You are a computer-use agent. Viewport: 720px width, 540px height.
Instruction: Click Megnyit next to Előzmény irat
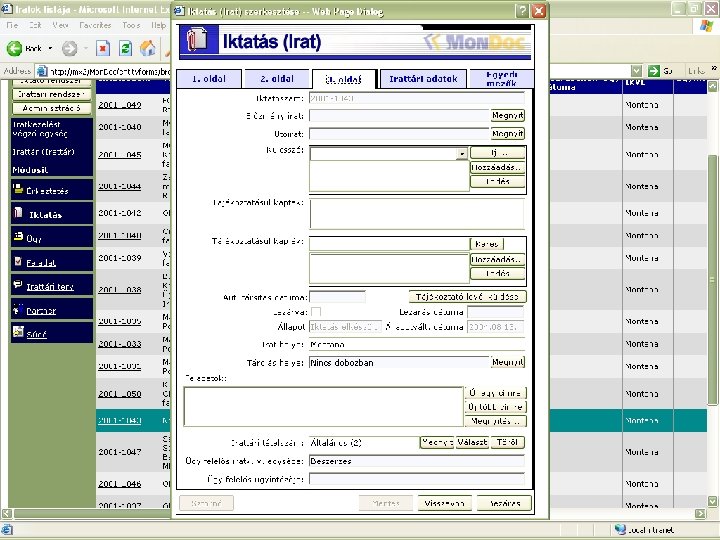[x=508, y=115]
